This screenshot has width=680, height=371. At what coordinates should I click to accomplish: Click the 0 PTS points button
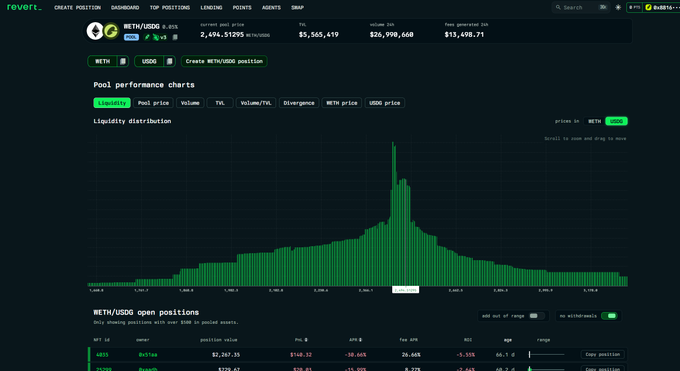[634, 7]
